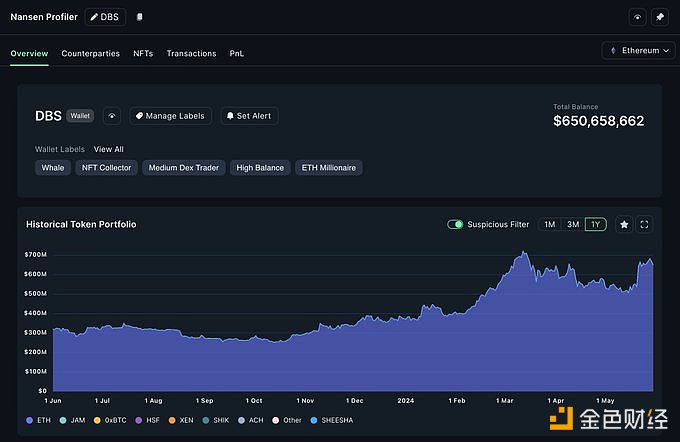Select the Whale label chip
The image size is (680, 442).
point(52,168)
